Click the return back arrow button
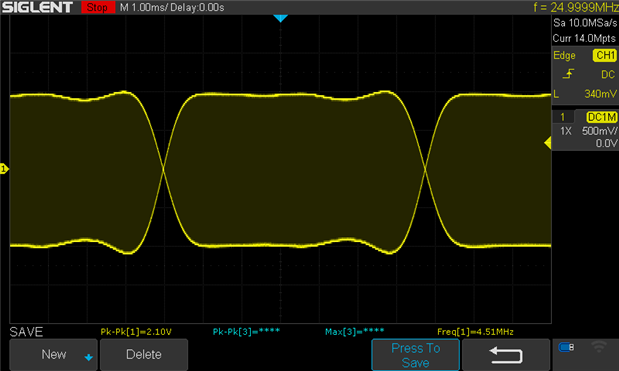The image size is (619, 371). pyautogui.click(x=506, y=355)
